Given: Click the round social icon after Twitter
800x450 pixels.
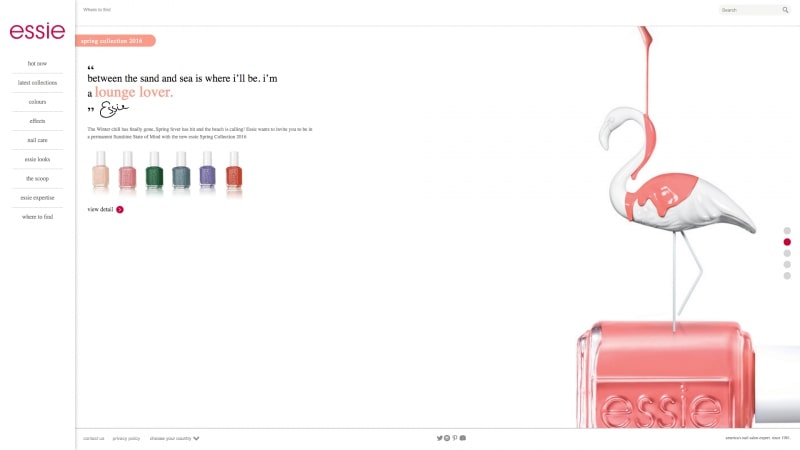Looking at the screenshot, I should coord(447,438).
